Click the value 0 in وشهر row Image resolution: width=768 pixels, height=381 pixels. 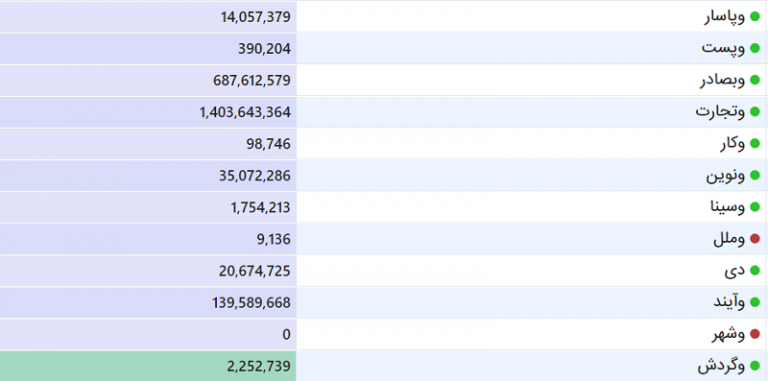(287, 334)
